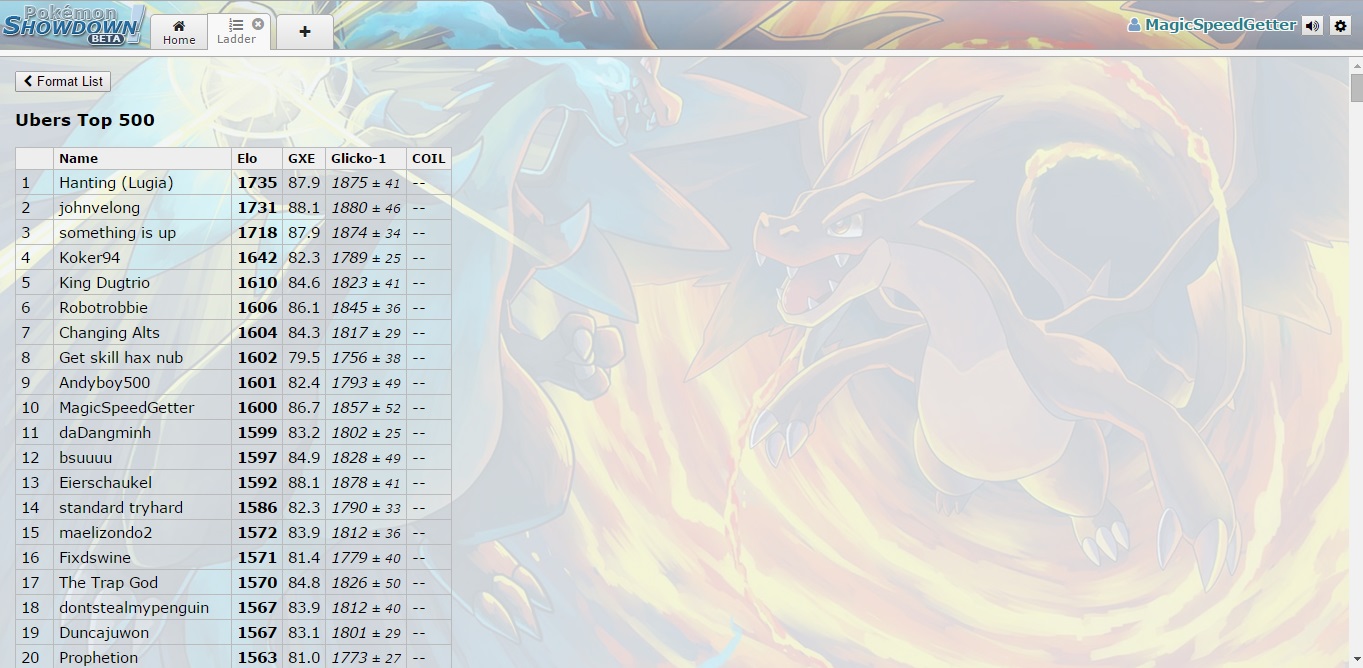1363x668 pixels.
Task: Select player something is up
Action: [117, 233]
